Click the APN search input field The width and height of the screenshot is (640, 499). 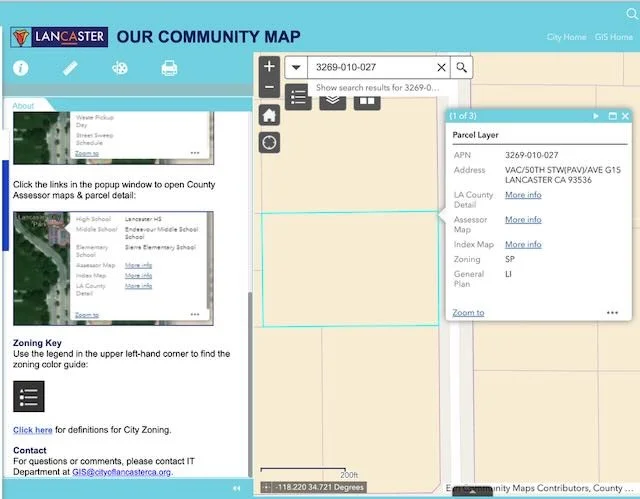click(370, 68)
